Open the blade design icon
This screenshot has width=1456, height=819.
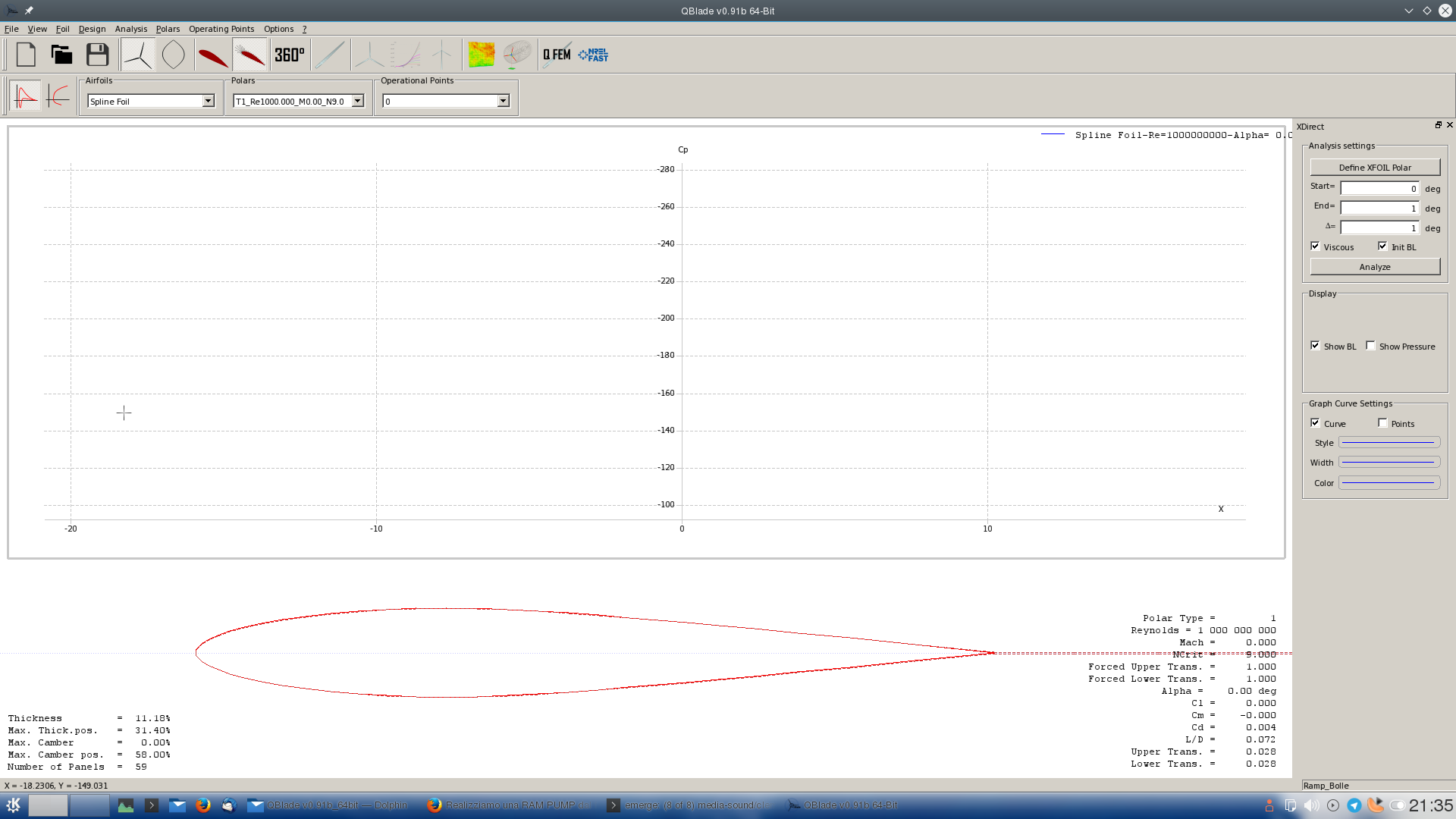click(x=330, y=55)
